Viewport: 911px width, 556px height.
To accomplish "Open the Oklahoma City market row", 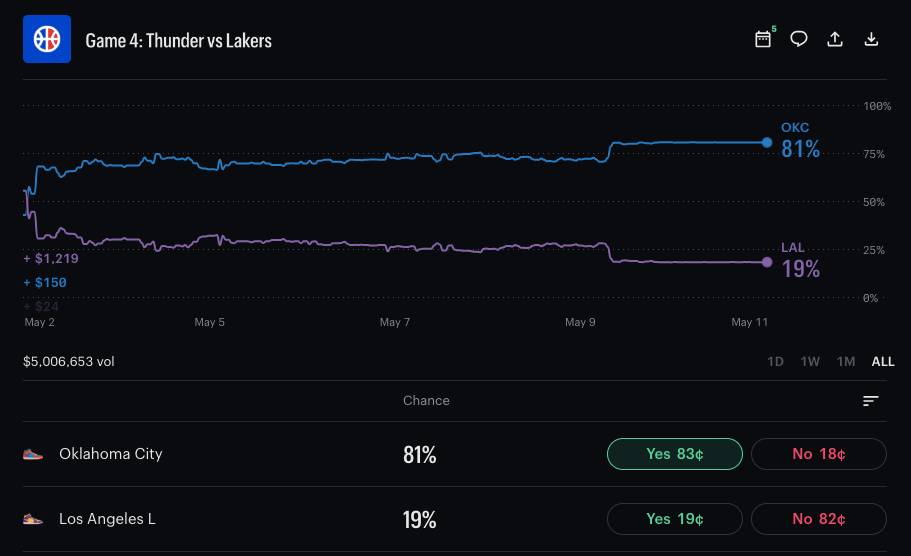I will pyautogui.click(x=455, y=454).
